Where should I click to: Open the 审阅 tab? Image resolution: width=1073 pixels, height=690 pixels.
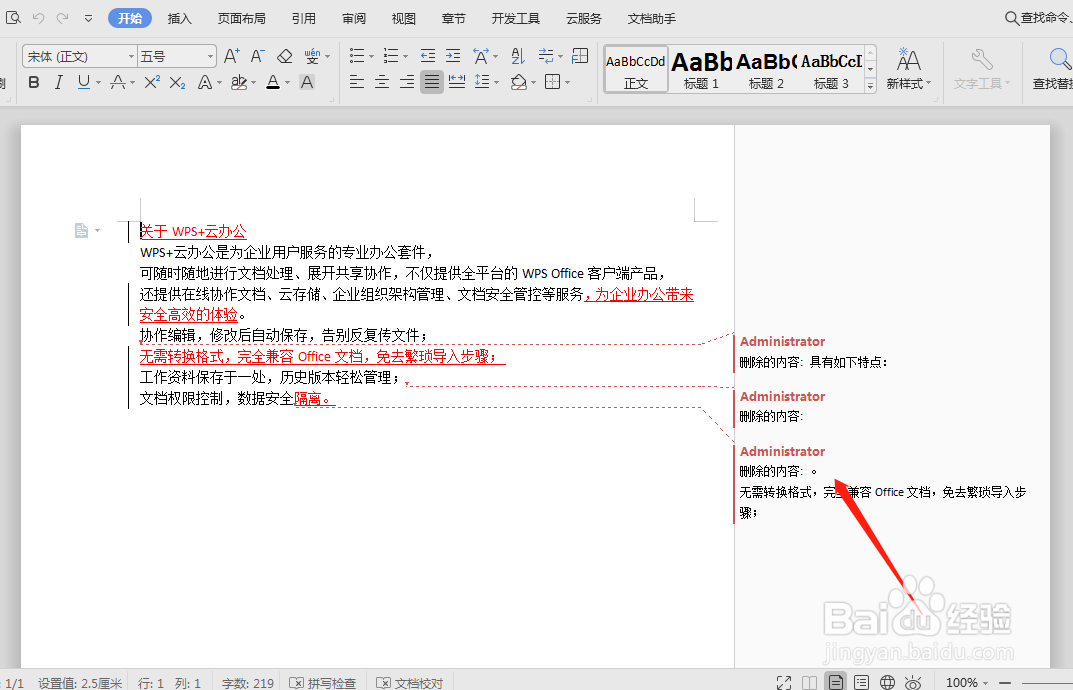[x=354, y=18]
